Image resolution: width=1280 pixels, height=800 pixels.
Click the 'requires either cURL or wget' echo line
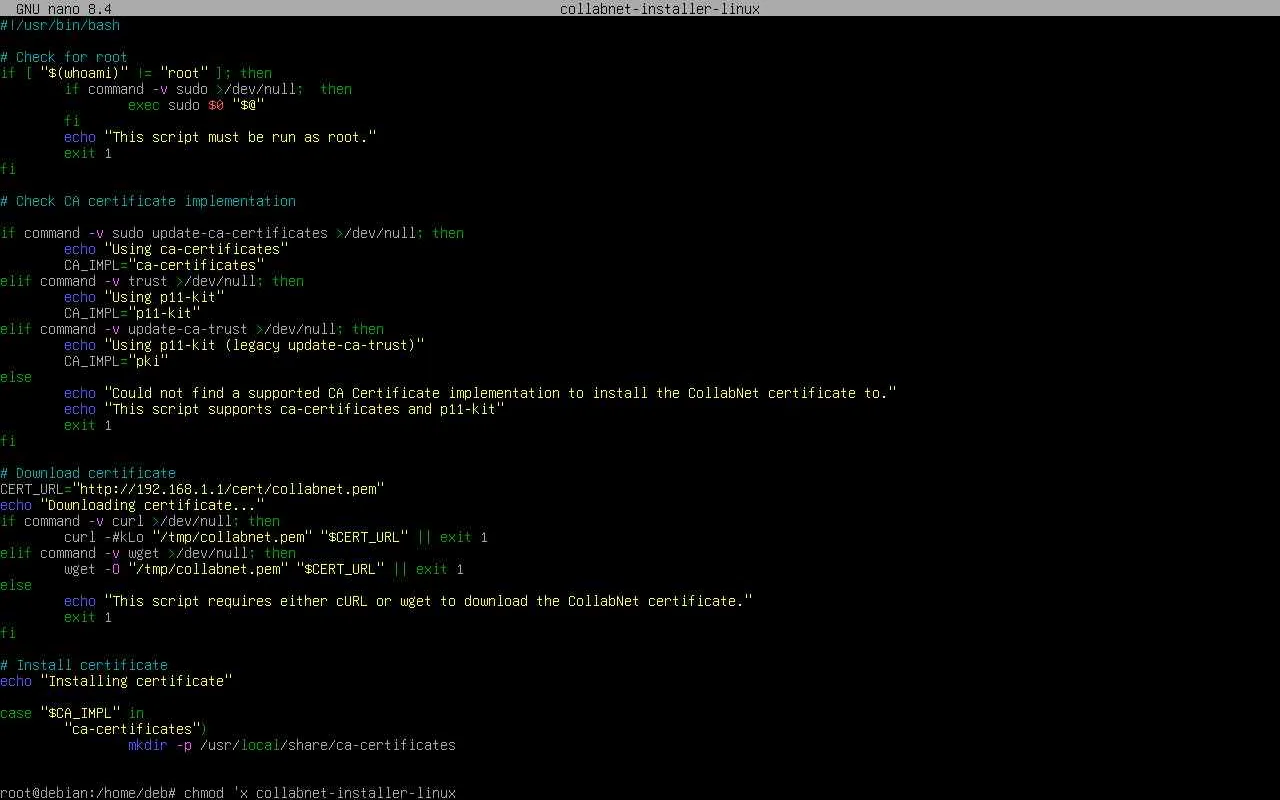[x=408, y=601]
